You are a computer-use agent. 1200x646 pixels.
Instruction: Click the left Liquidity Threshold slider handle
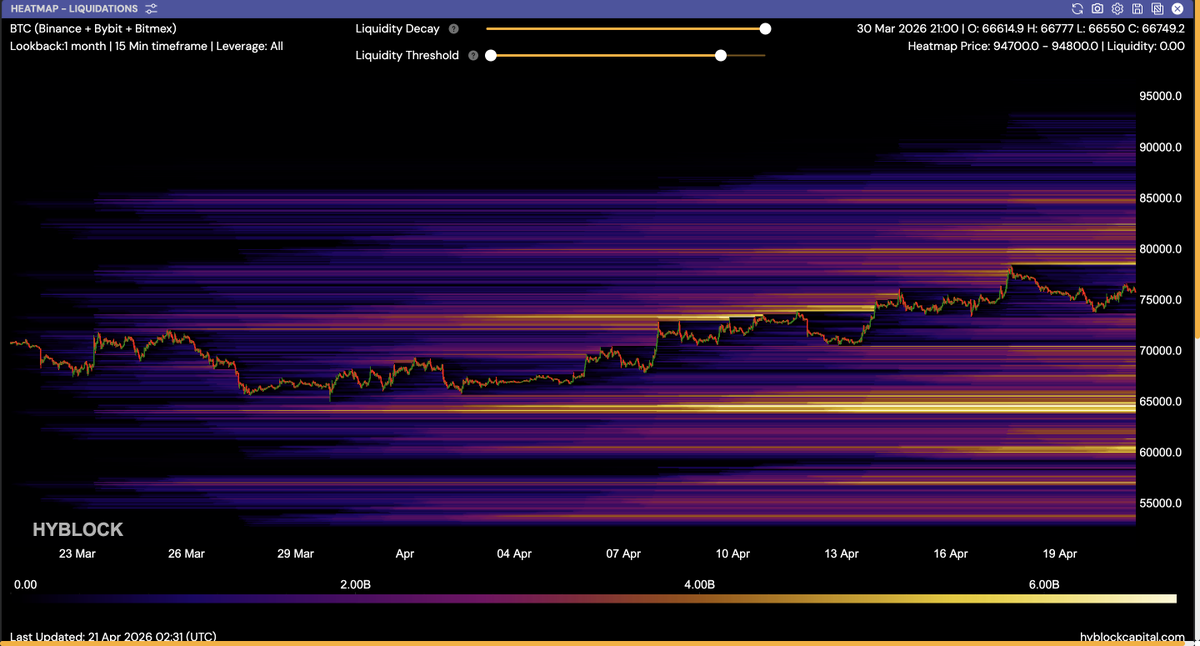(491, 56)
